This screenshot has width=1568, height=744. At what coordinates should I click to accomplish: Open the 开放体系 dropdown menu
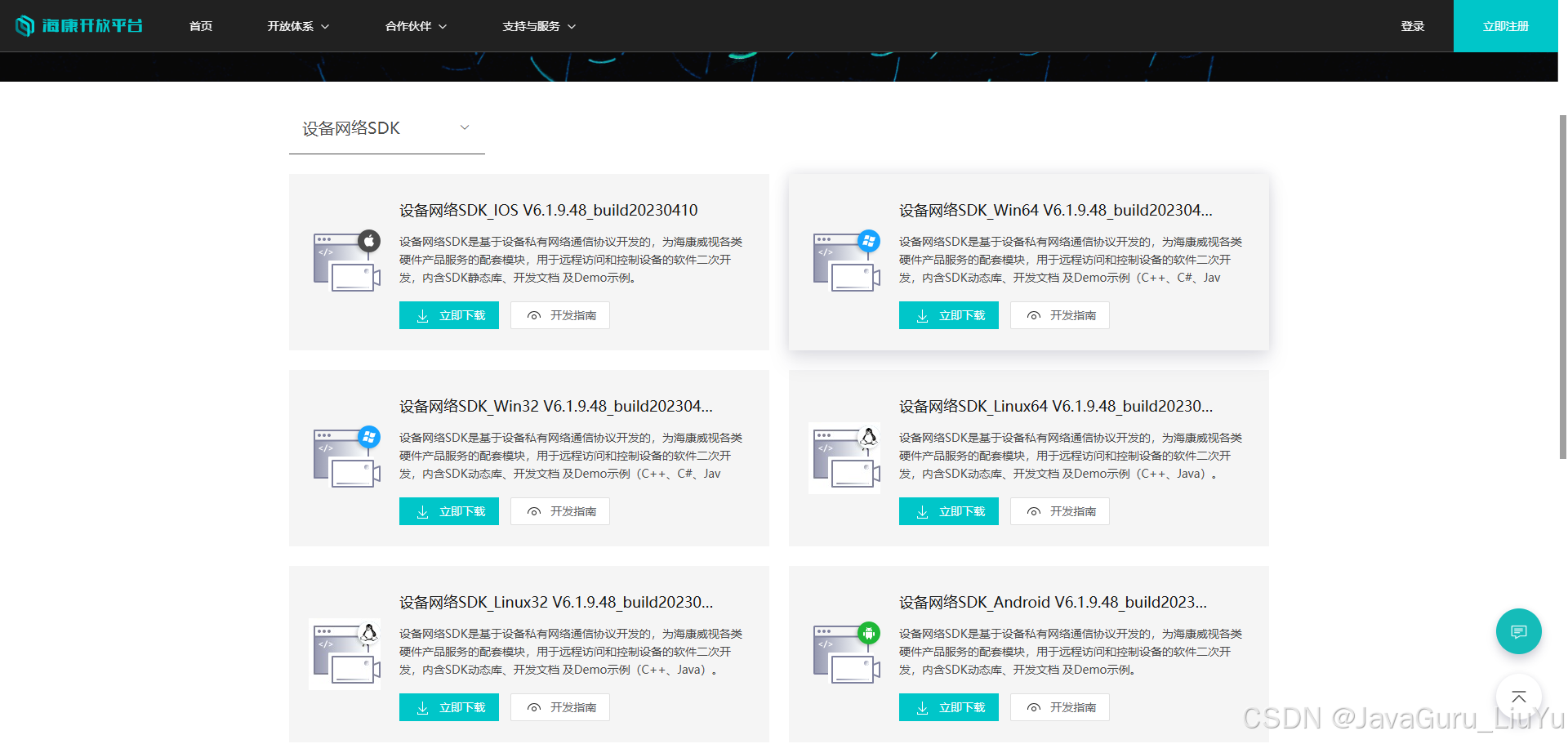tap(298, 26)
